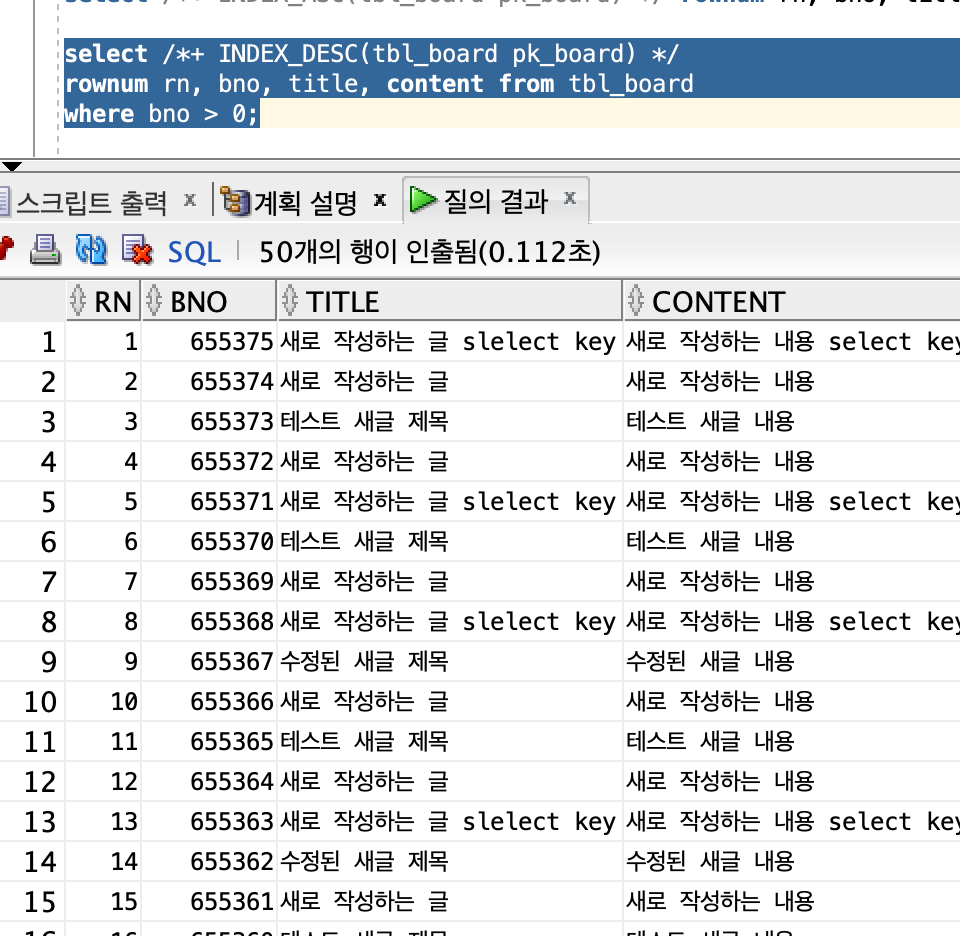Click content cell in row 13
The width and height of the screenshot is (960, 936).
click(x=792, y=822)
